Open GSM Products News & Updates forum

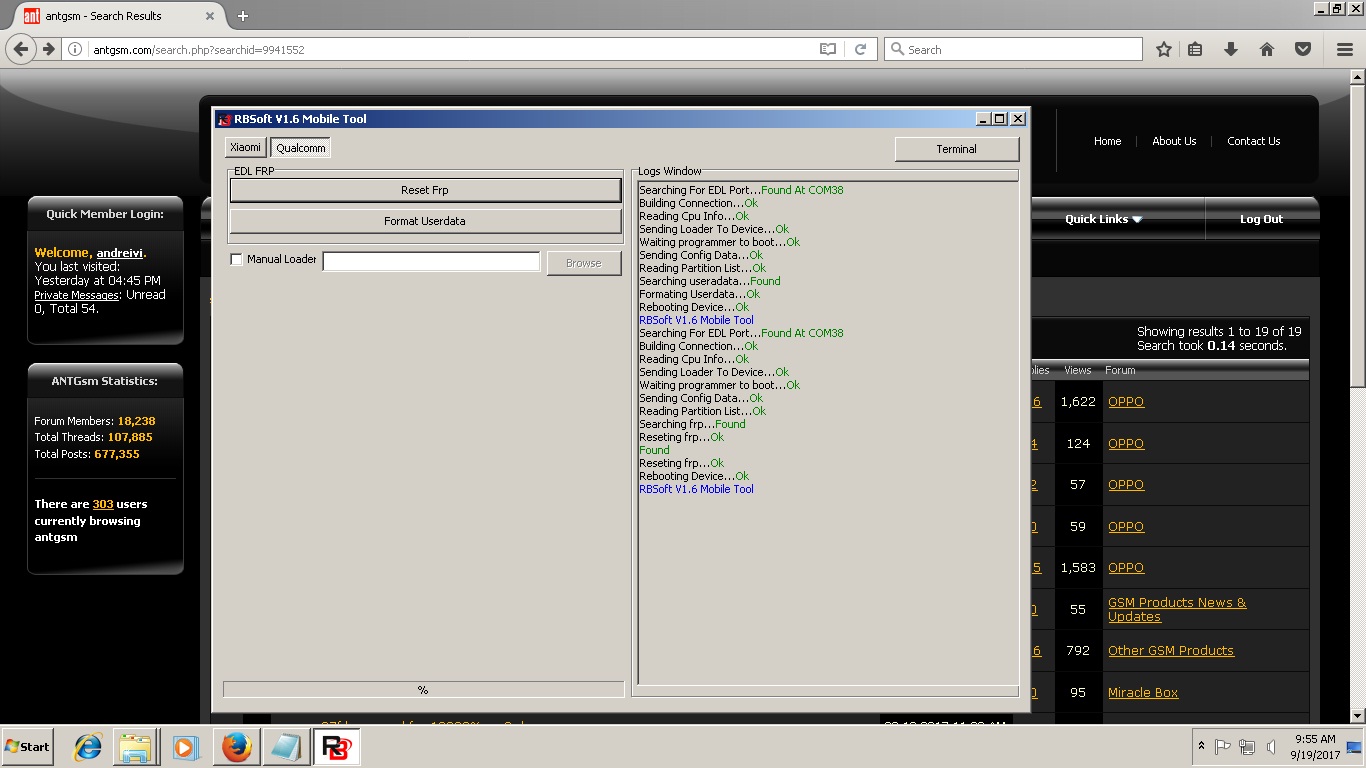point(1177,609)
